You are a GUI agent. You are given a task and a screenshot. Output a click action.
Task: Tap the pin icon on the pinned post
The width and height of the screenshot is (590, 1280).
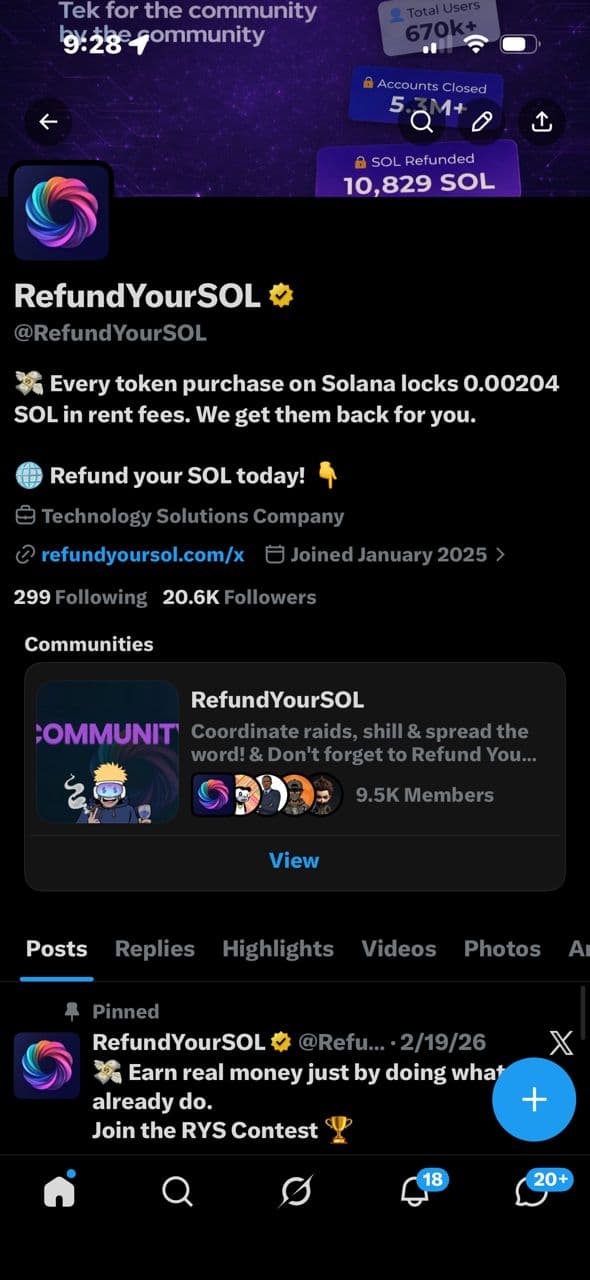pyautogui.click(x=71, y=1011)
